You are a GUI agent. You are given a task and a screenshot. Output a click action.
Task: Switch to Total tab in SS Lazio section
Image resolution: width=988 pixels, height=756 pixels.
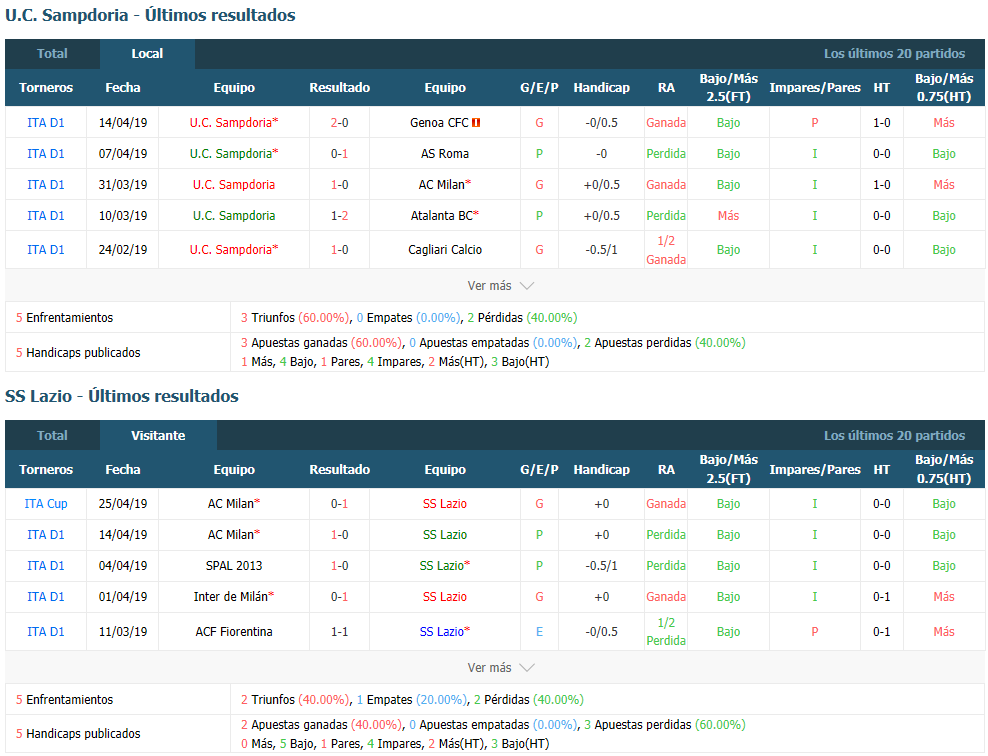pos(52,436)
